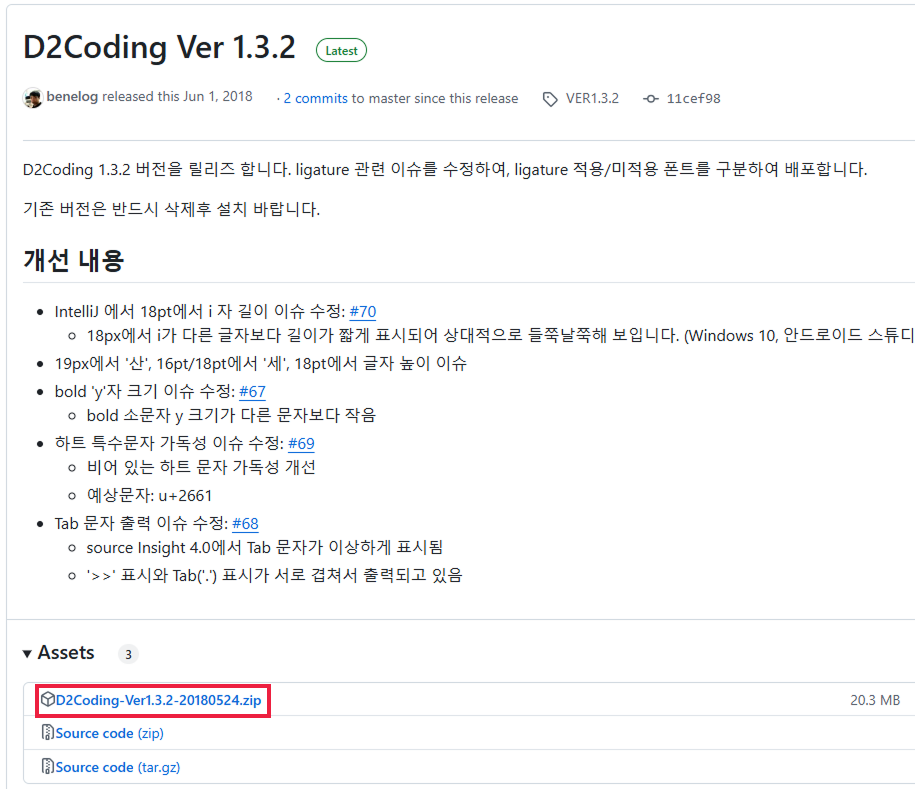Click file icon beside Source code (tar.gz)
Image resolution: width=915 pixels, height=789 pixels.
pos(48,766)
